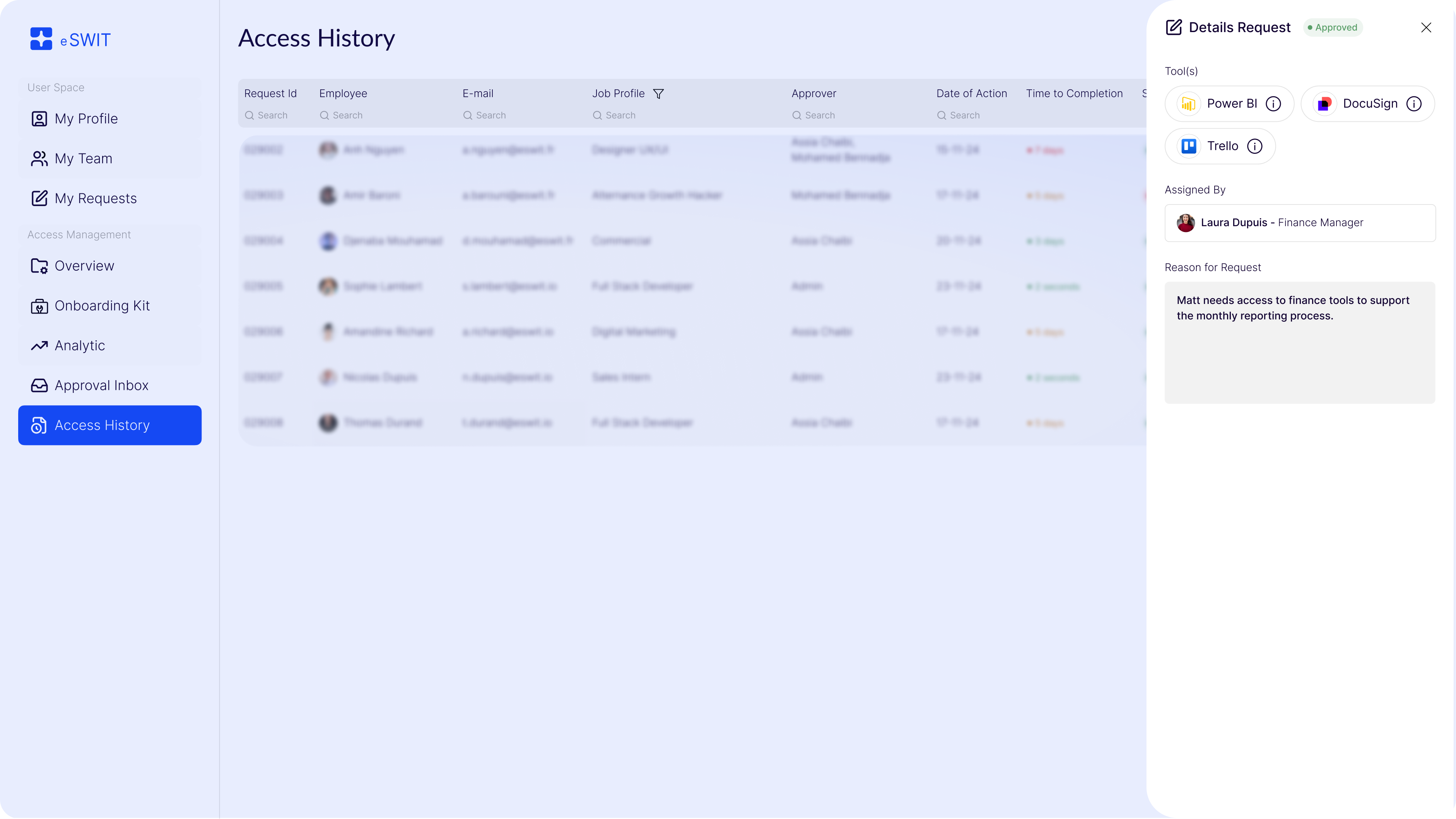Screen dimensions: 1456x819
Task: Open My Requests from sidebar
Action: (95, 198)
